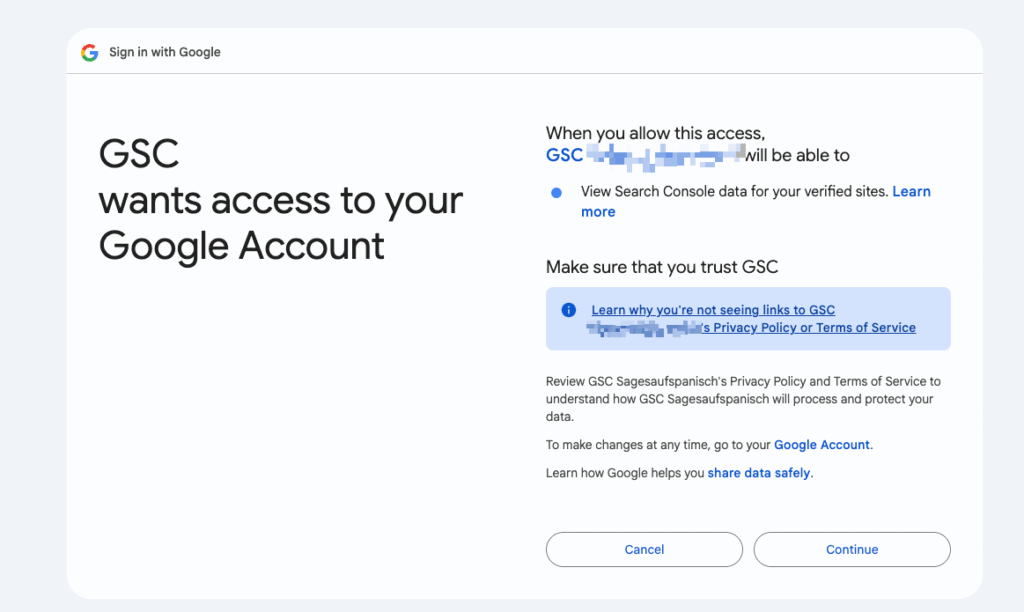Click "Privacy Policy or Terms of Service" notice text
The image size is (1024, 612).
coord(814,328)
